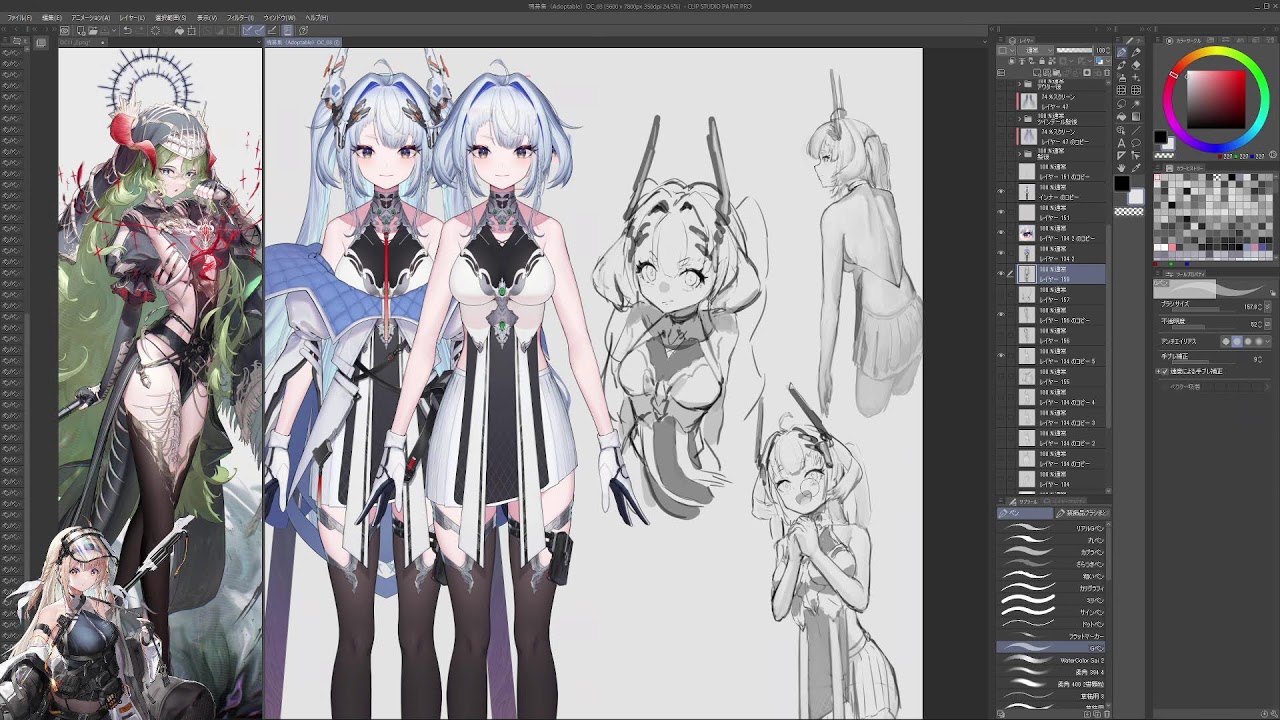Show the hidden レイヤー 157 layer

pyautogui.click(x=1001, y=294)
